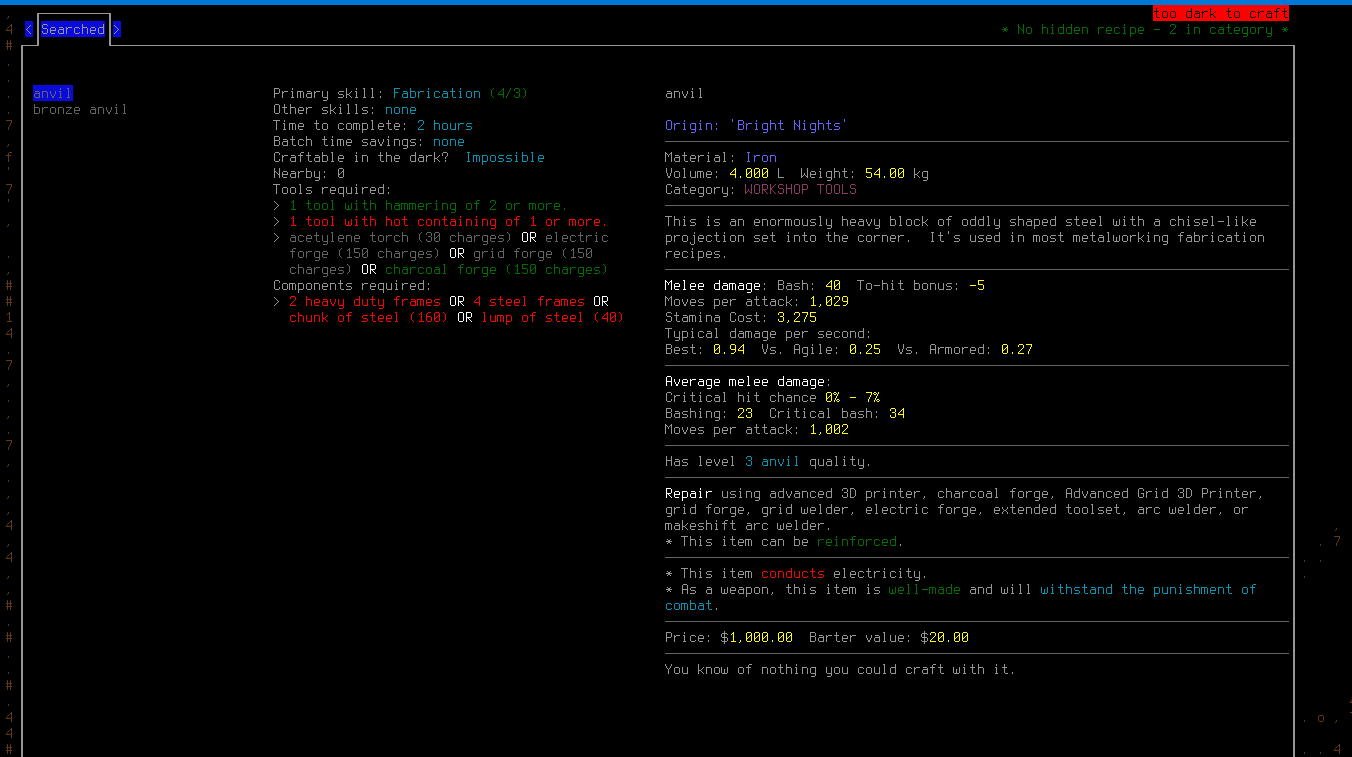1352x757 pixels.
Task: Click the Fabrication primary skill value
Action: pos(437,94)
